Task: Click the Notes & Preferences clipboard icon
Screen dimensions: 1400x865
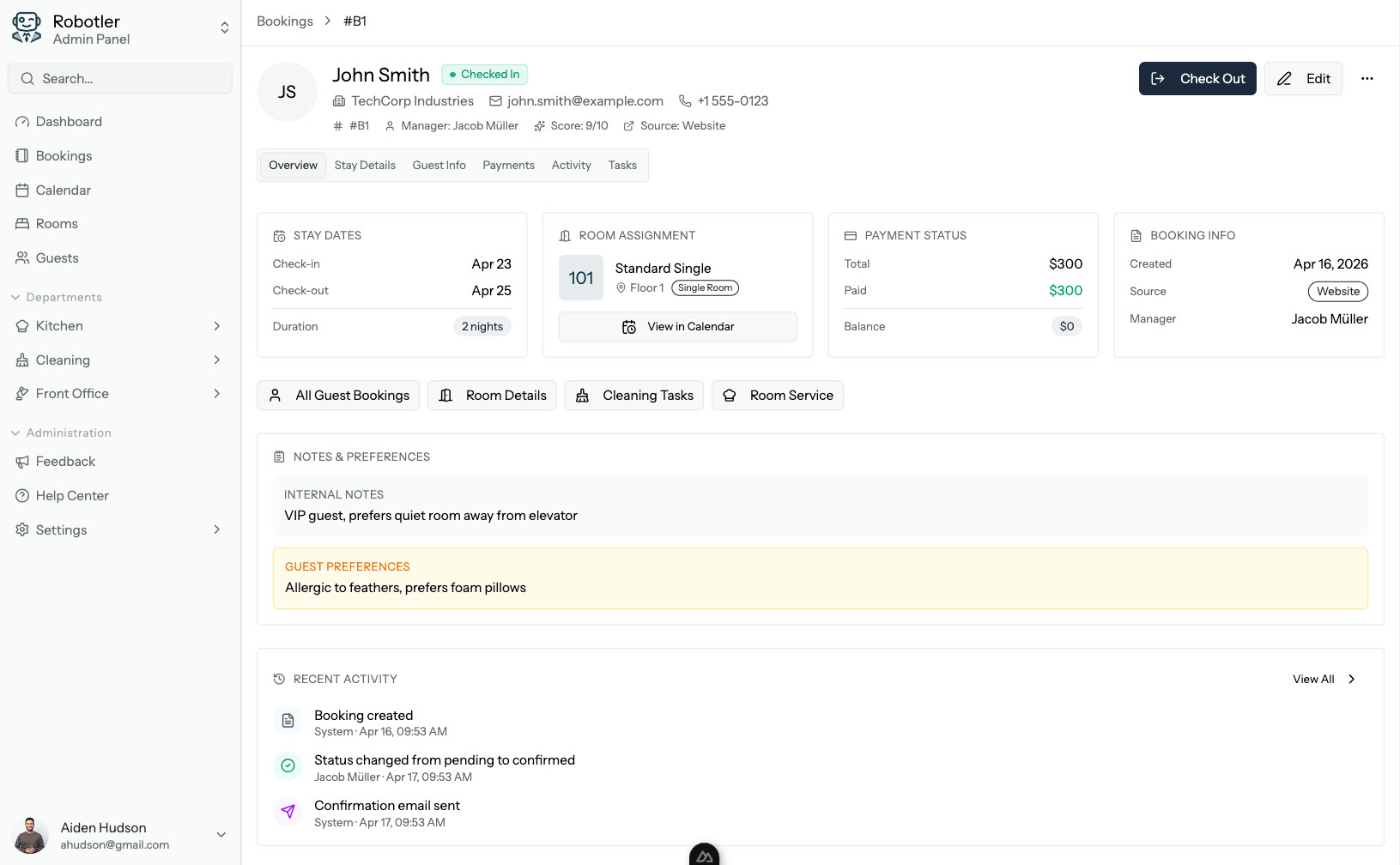Action: [x=279, y=457]
